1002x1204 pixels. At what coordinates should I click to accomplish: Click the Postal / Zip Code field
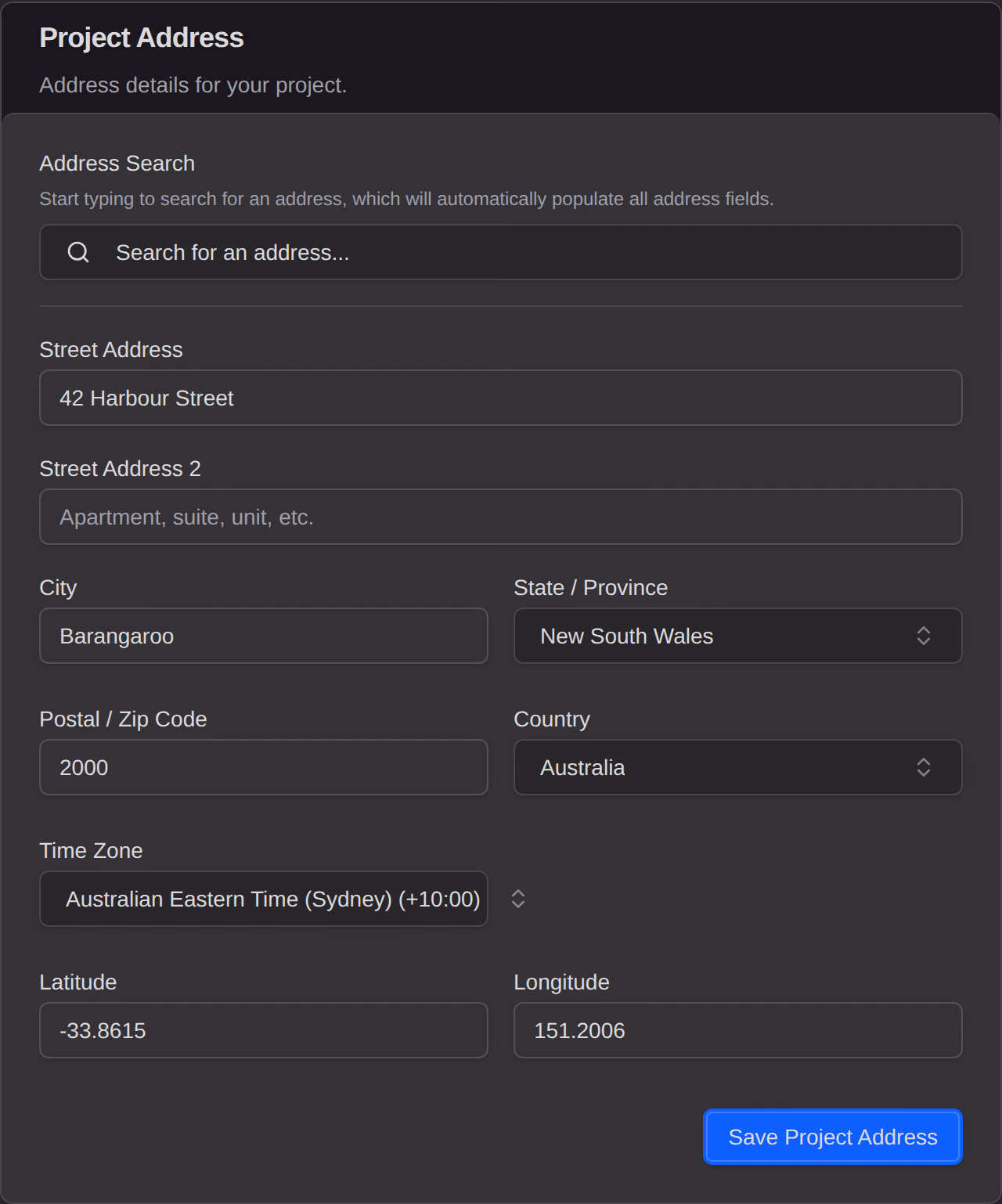tap(264, 767)
